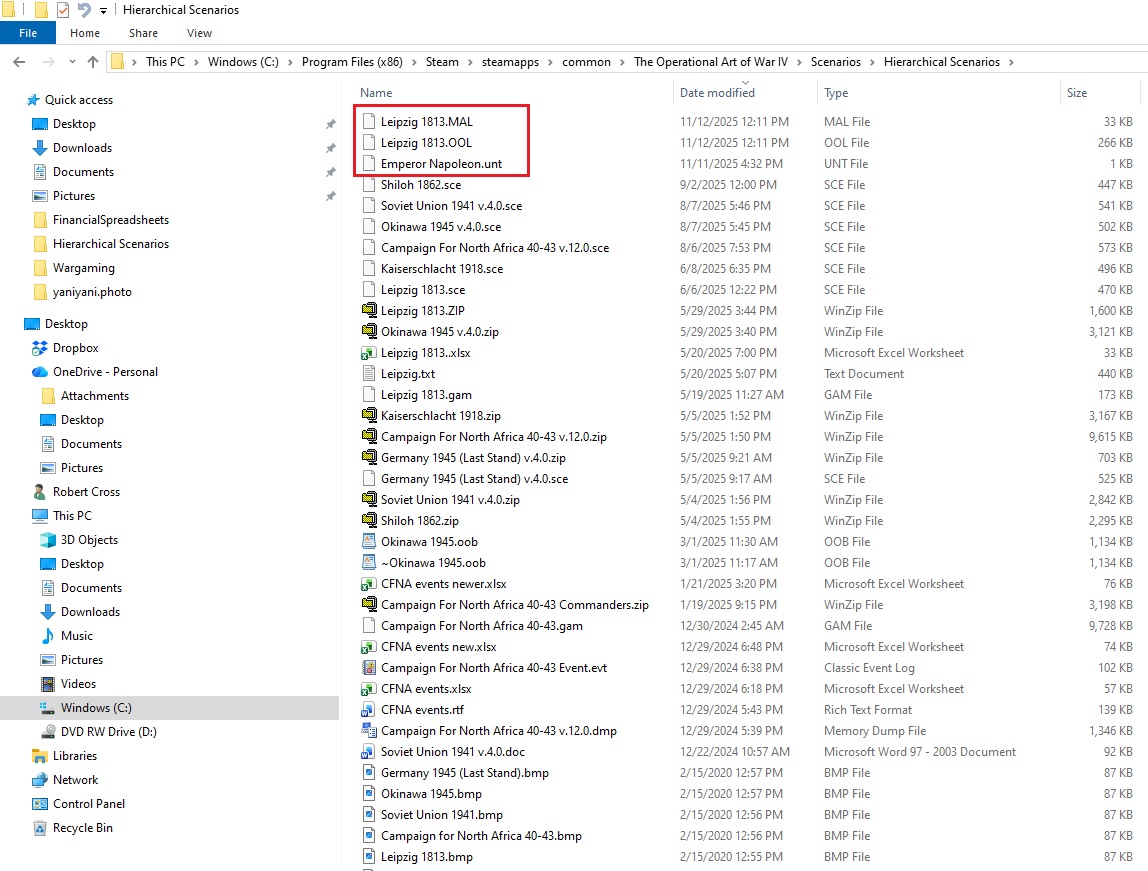This screenshot has width=1148, height=871.
Task: Select Campaign For North Africa 40-43 v.12.0.dmp icon
Action: click(369, 730)
